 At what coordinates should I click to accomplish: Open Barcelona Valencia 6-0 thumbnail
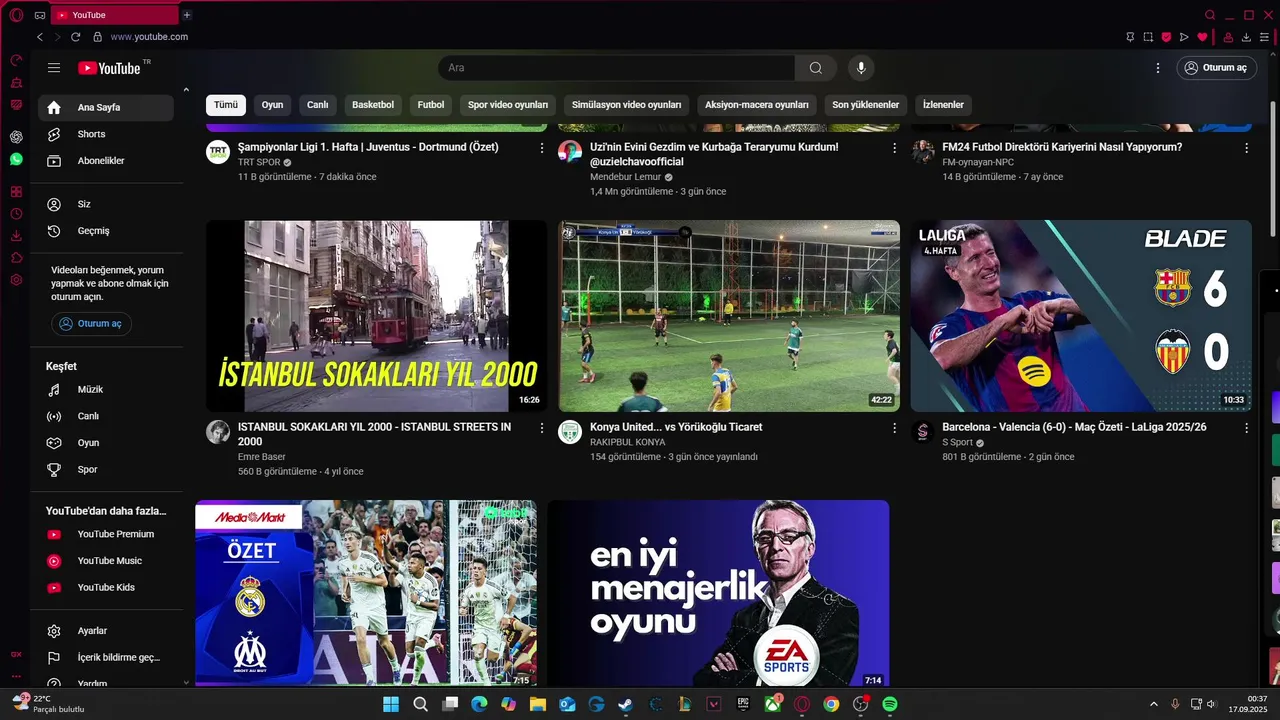click(x=1081, y=316)
